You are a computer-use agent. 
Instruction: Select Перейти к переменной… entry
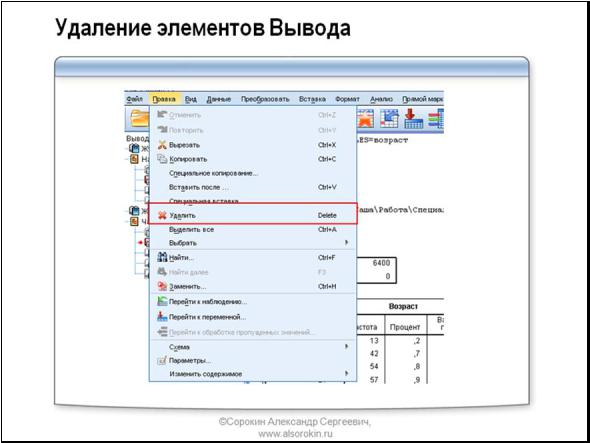coord(252,317)
